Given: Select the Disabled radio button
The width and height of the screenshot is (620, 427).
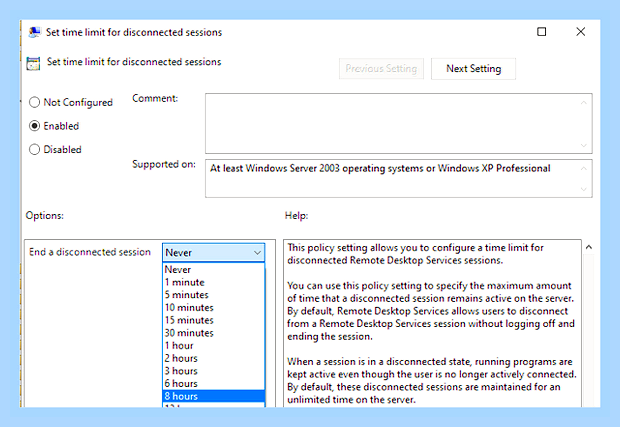Looking at the screenshot, I should coord(34,149).
